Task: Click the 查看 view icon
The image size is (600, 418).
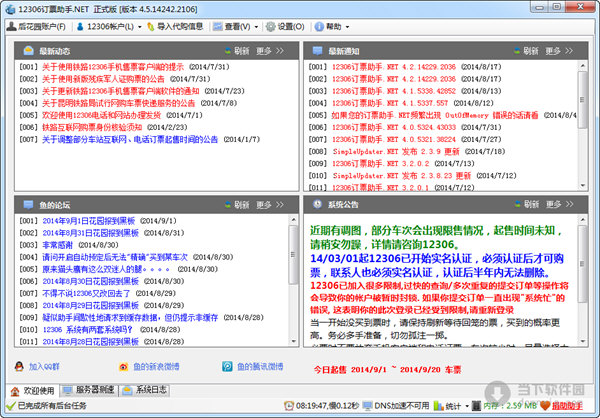Action: click(x=218, y=26)
